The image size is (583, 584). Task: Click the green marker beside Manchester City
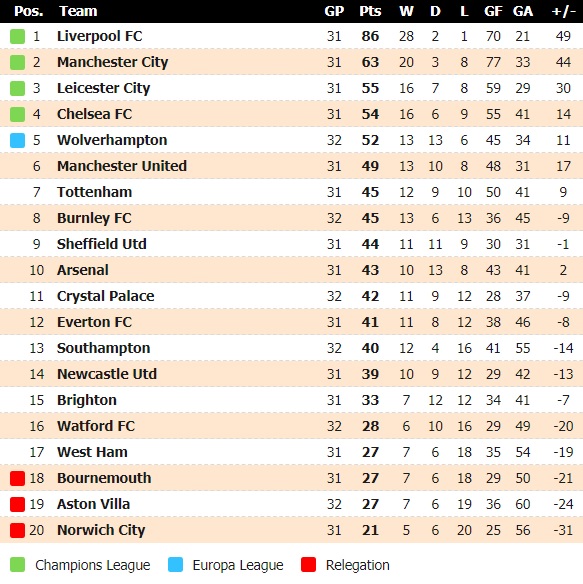pos(17,62)
